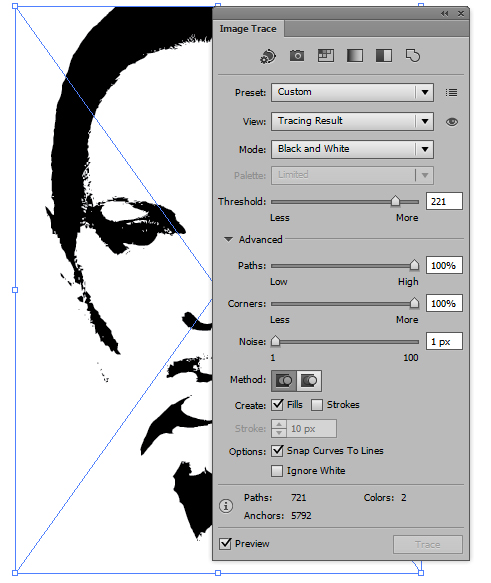Image resolution: width=491 pixels, height=583 pixels.
Task: Uncheck the Fills checkbox
Action: [x=277, y=405]
